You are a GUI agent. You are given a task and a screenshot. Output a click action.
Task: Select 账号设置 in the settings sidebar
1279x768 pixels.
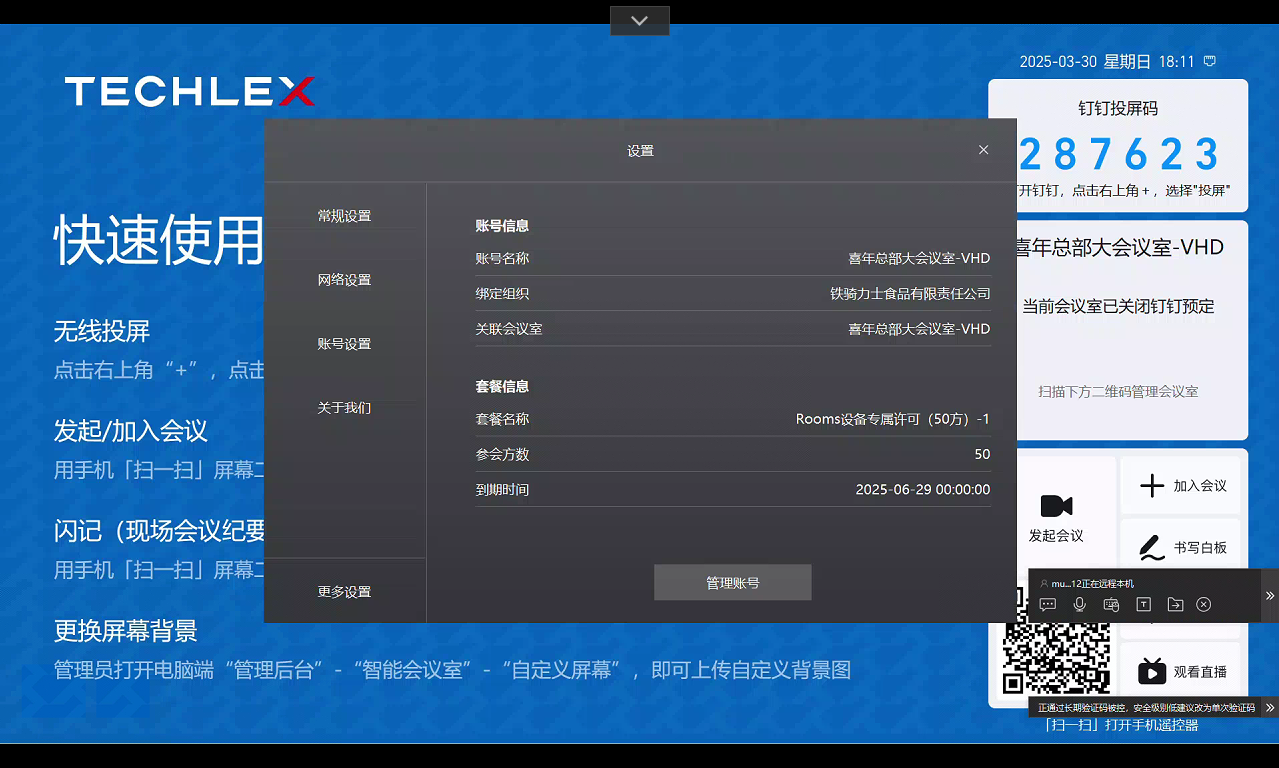pos(344,344)
